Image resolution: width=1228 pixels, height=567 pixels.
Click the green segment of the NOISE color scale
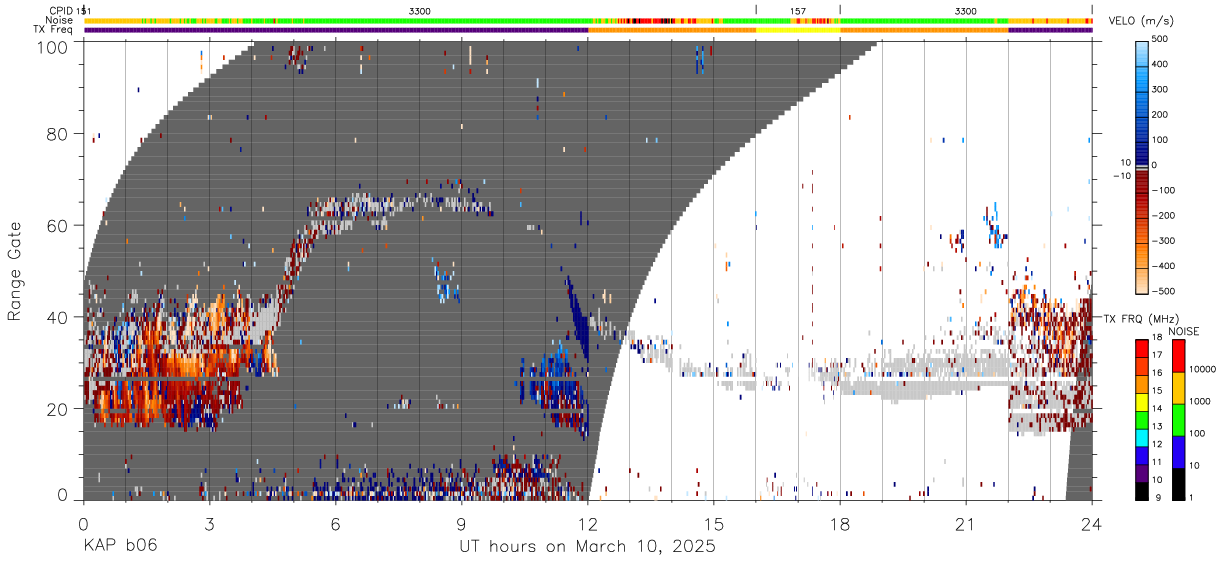point(1178,420)
